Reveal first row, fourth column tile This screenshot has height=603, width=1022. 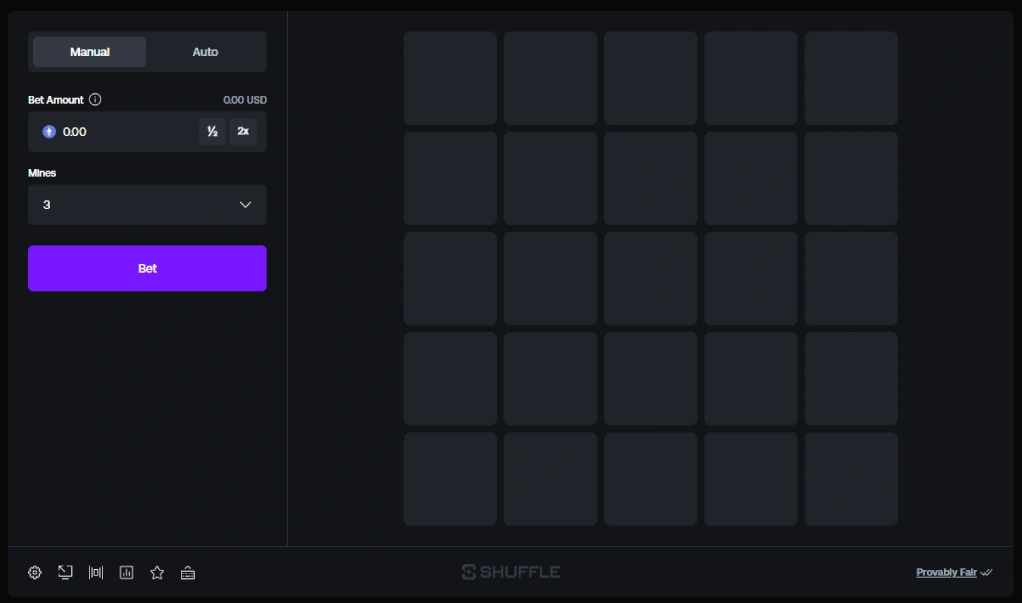click(751, 78)
